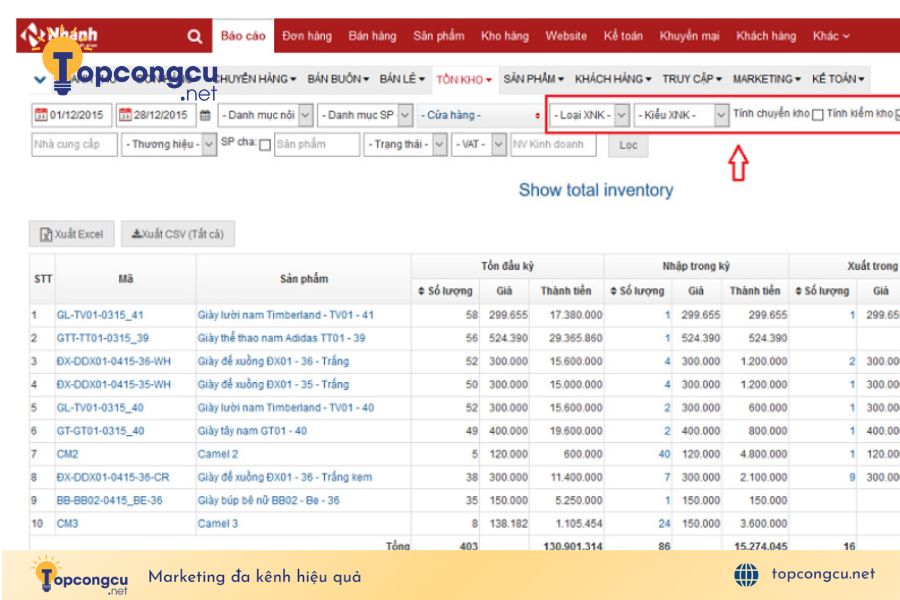
Task: Open the Kế toán top menu
Action: point(623,36)
